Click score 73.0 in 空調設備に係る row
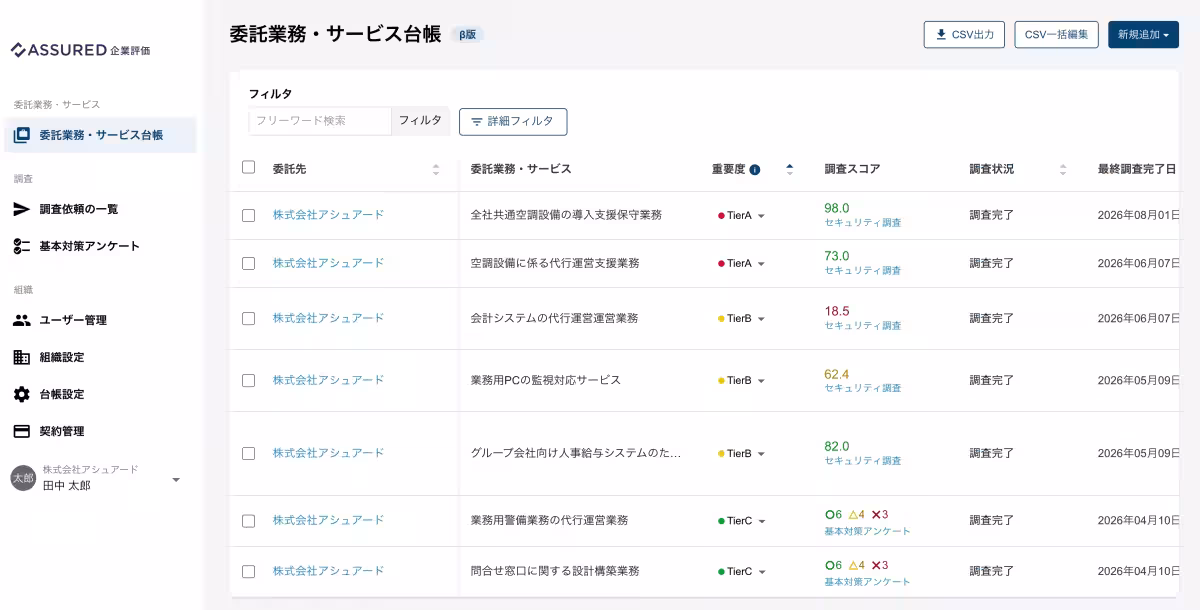This screenshot has width=1200, height=610. (837, 256)
